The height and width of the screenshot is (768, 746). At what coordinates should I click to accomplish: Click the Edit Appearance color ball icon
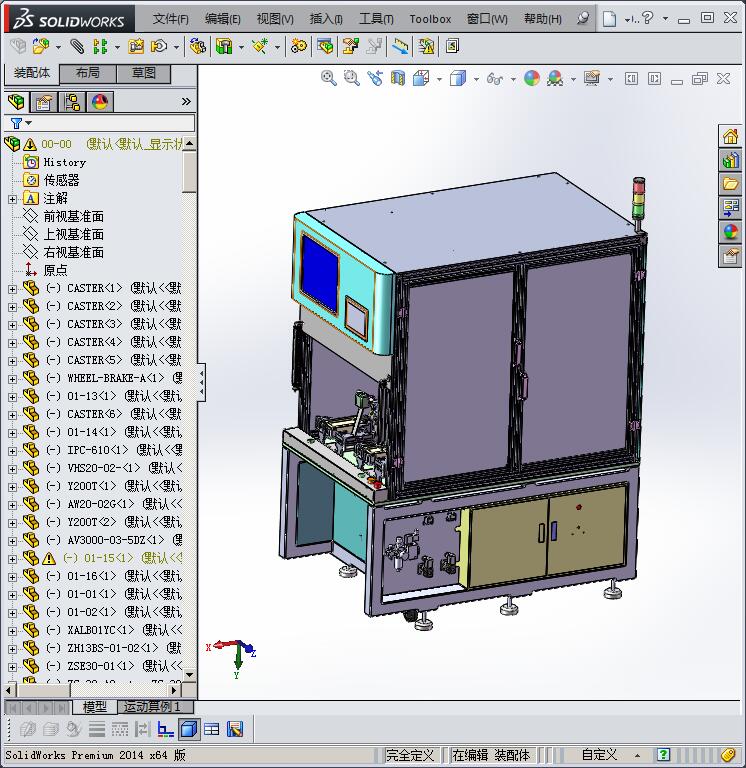[532, 78]
